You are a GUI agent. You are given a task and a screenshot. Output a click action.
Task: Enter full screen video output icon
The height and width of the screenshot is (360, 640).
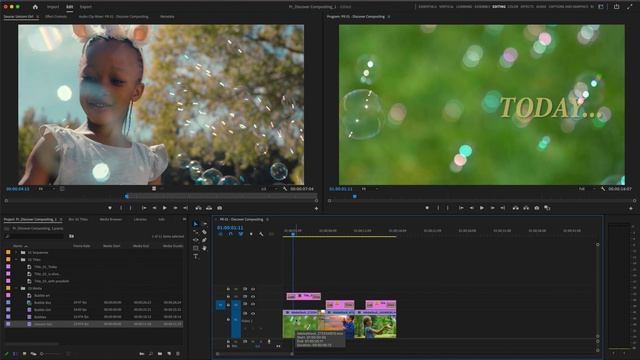pos(629,7)
